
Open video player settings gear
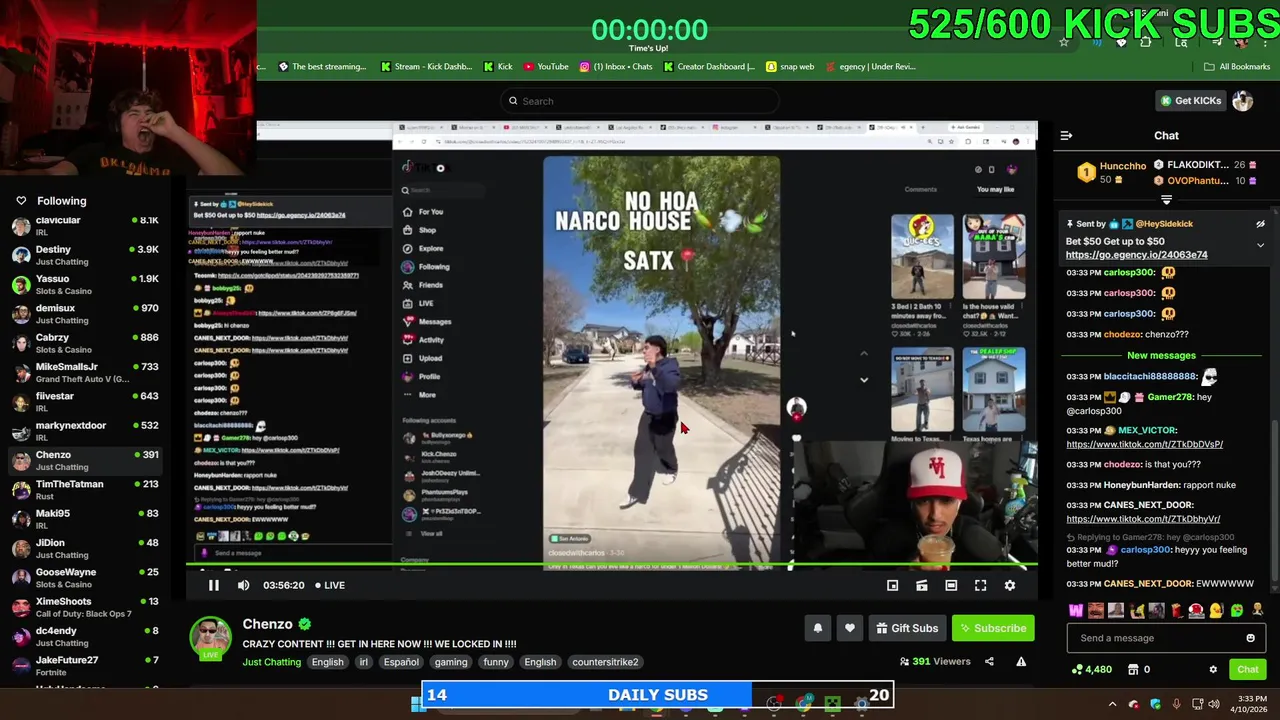pos(1010,585)
